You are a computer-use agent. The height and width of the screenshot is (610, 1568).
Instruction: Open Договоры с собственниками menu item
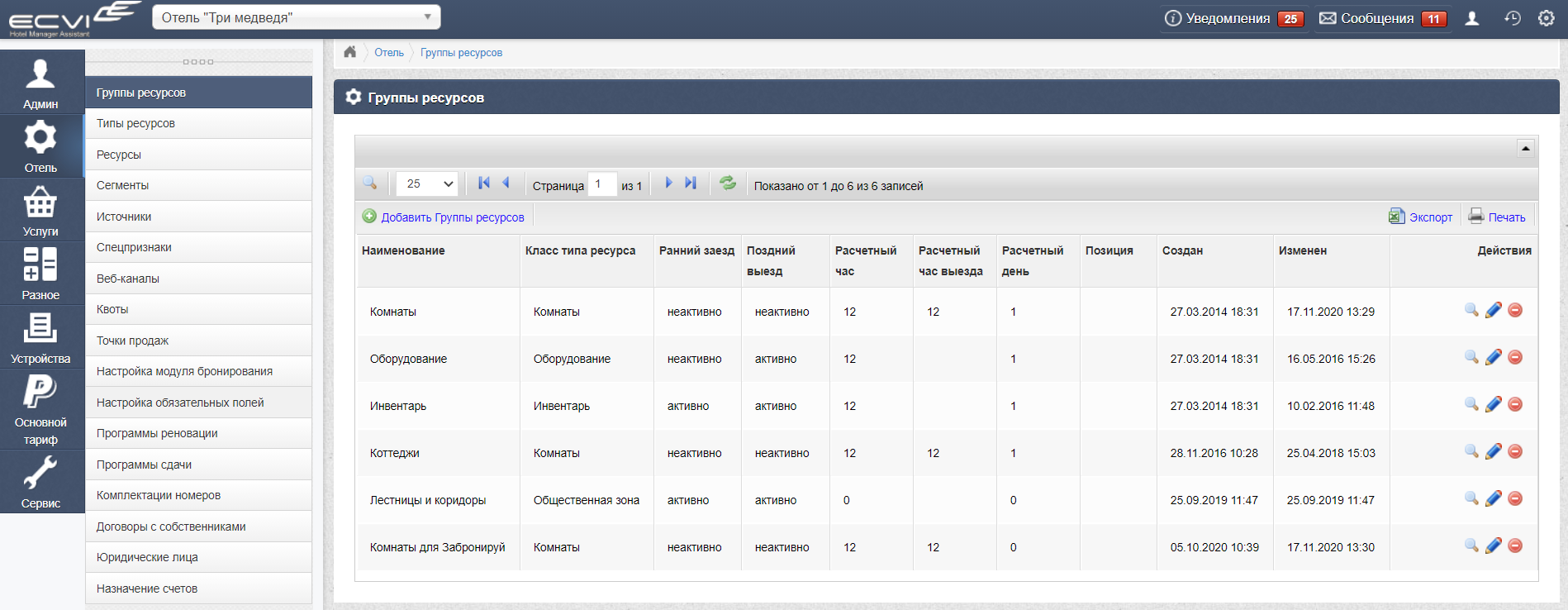pos(198,527)
